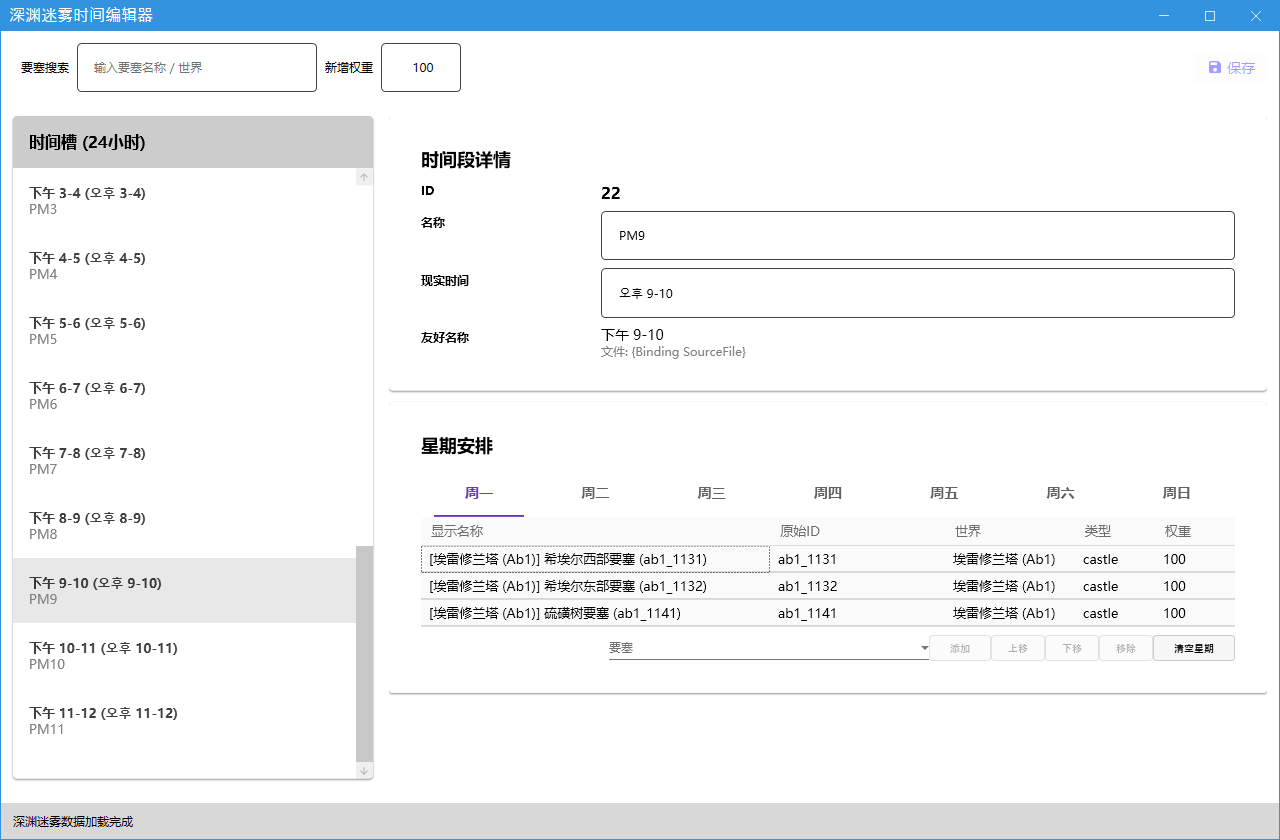Click the 时间槽 (24小时) panel header
This screenshot has width=1280, height=840.
click(193, 143)
